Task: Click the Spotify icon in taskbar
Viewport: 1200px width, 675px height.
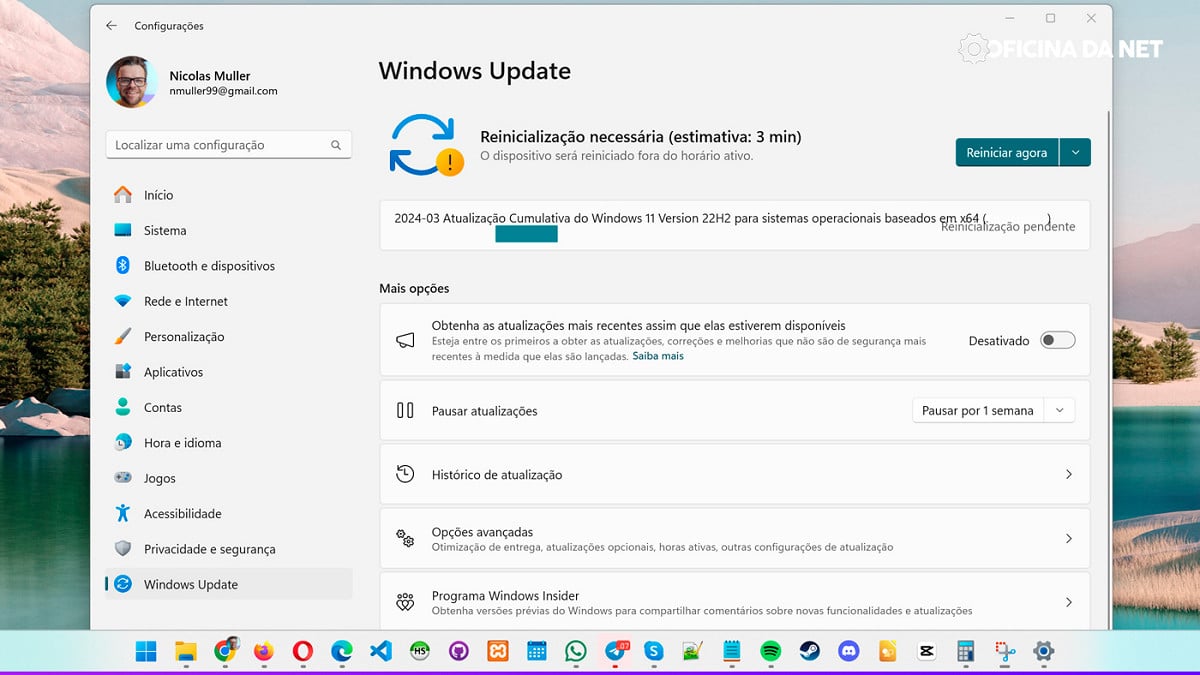Action: pos(770,651)
